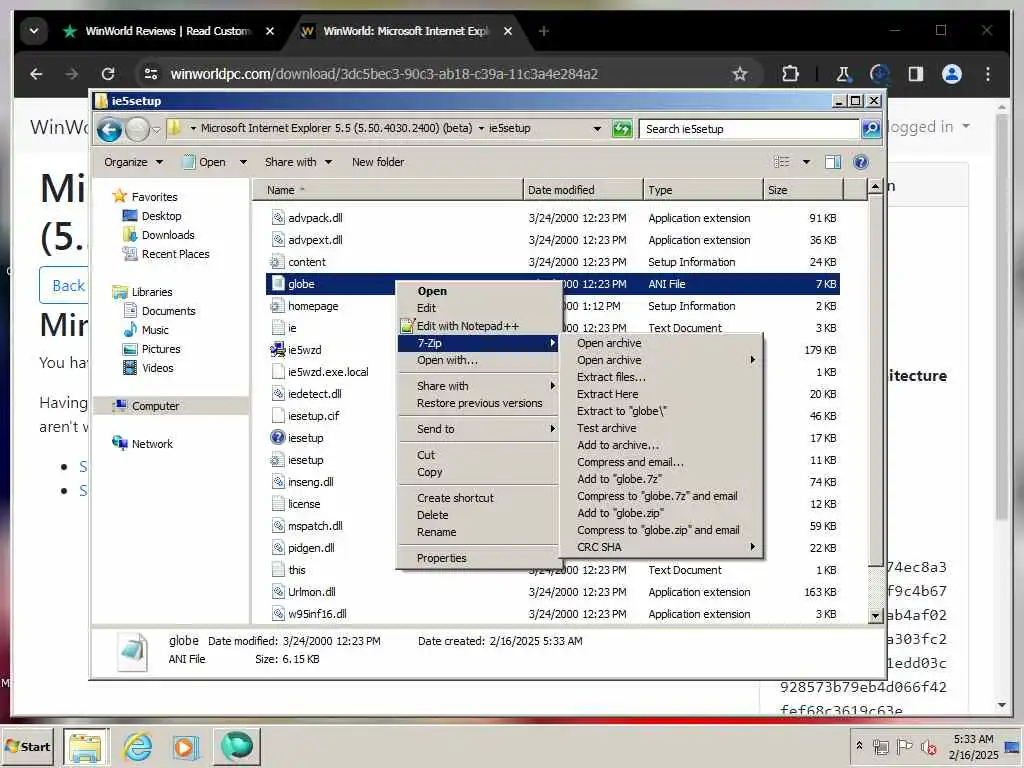This screenshot has width=1024, height=768.
Task: Open a new Chrome tab
Action: (x=543, y=31)
